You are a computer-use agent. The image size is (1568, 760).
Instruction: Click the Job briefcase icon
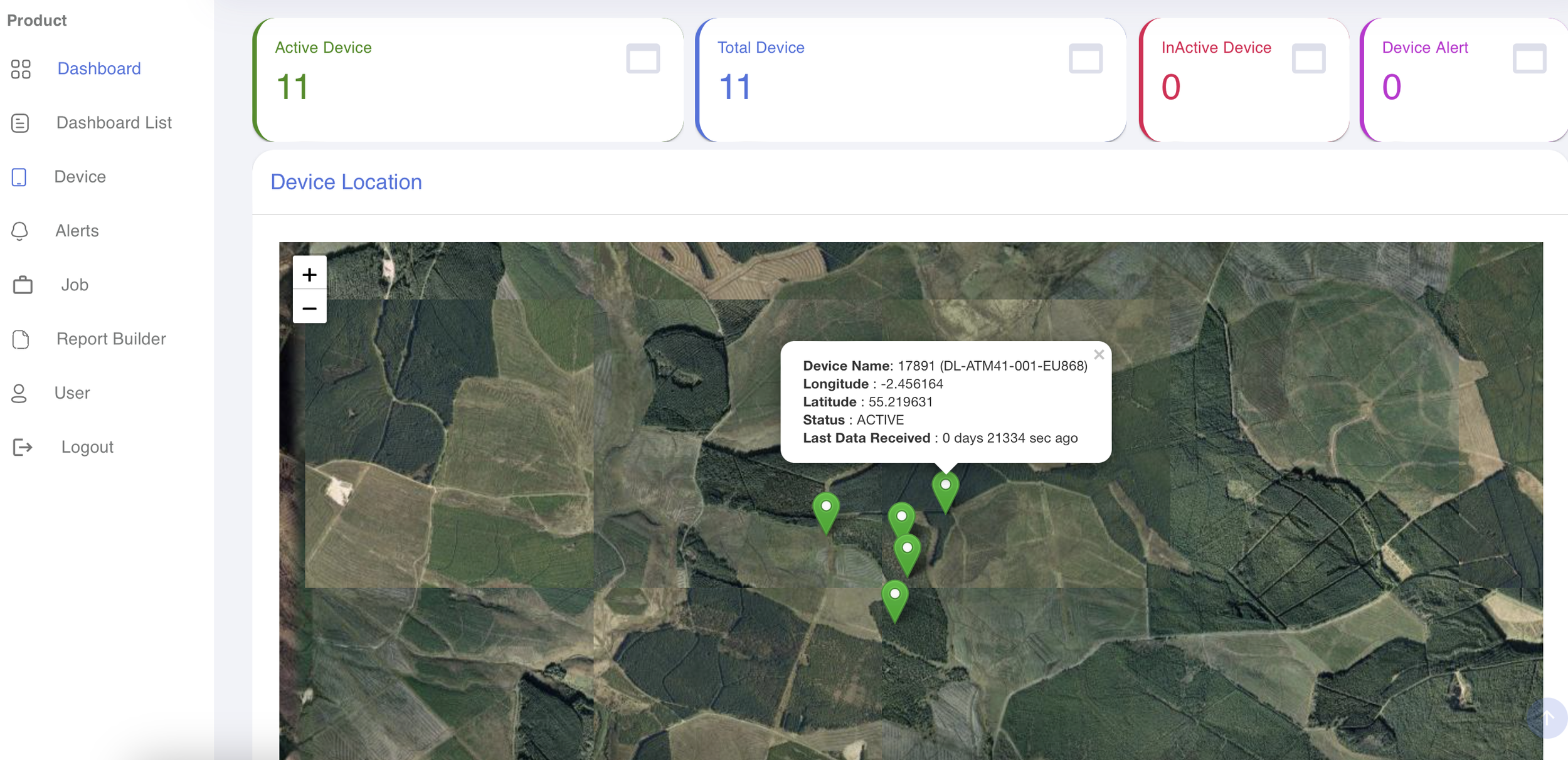[23, 285]
